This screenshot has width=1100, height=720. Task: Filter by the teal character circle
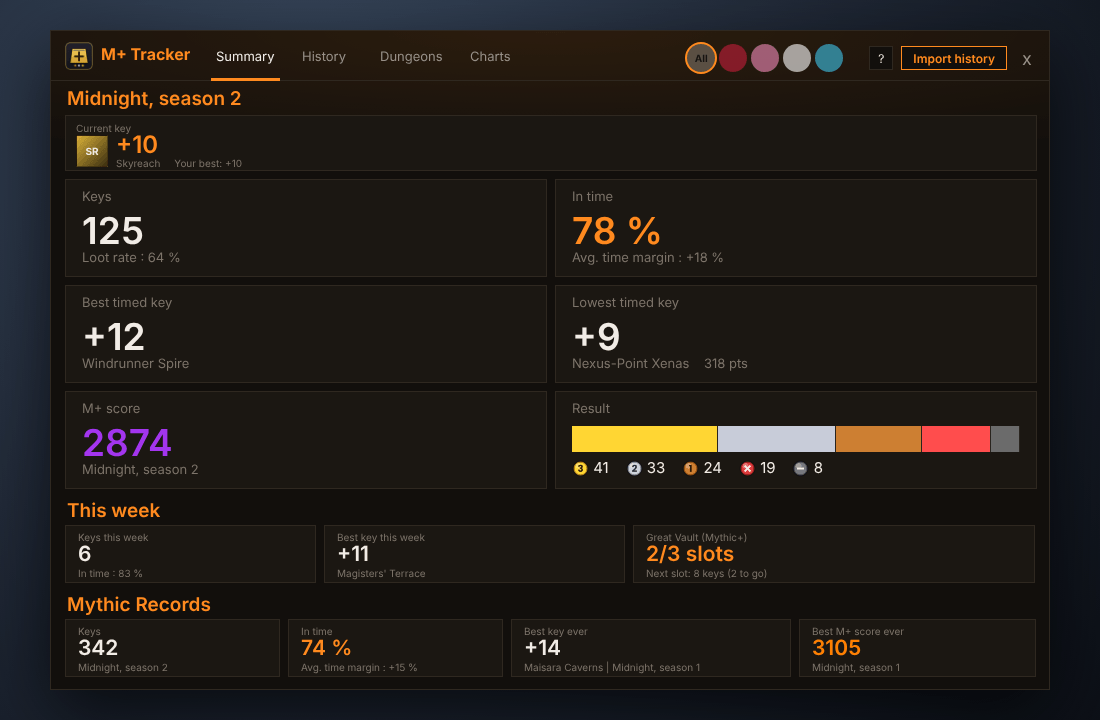pos(829,58)
